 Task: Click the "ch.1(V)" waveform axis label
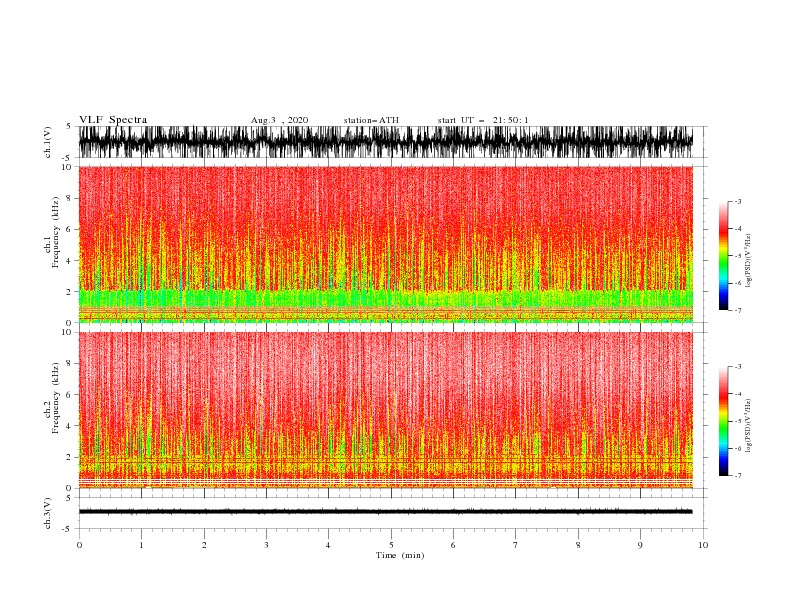[48, 142]
